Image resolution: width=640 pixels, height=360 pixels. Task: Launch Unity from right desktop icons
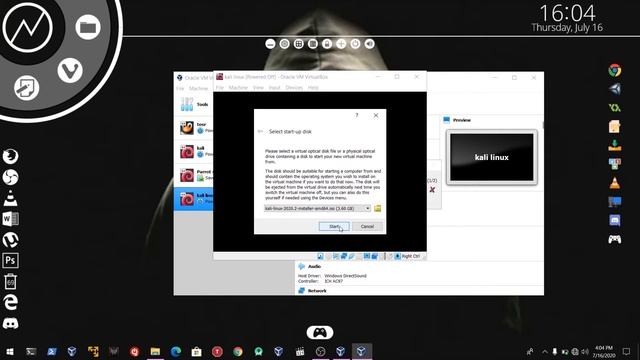[615, 89]
